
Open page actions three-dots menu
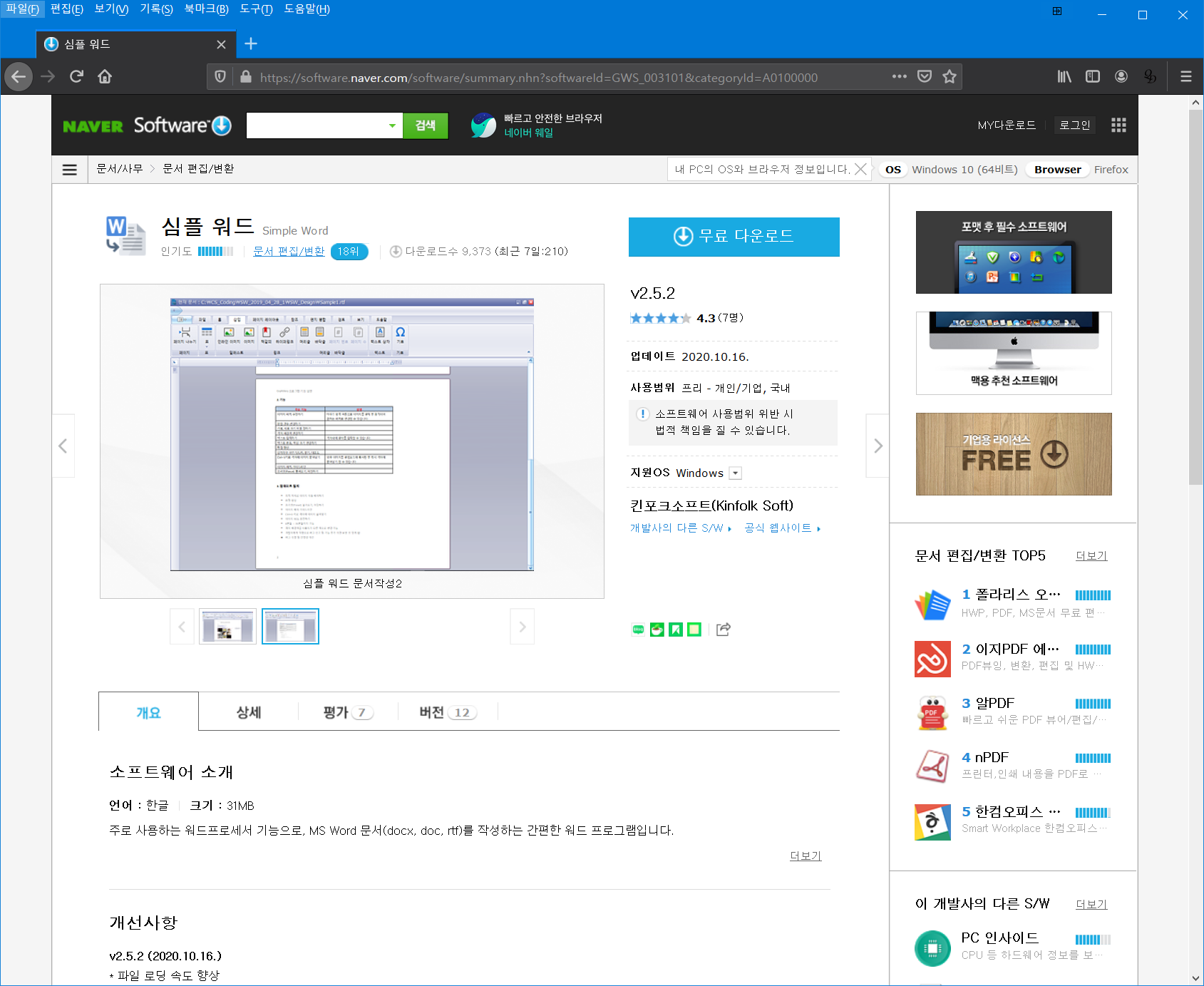pyautogui.click(x=900, y=76)
